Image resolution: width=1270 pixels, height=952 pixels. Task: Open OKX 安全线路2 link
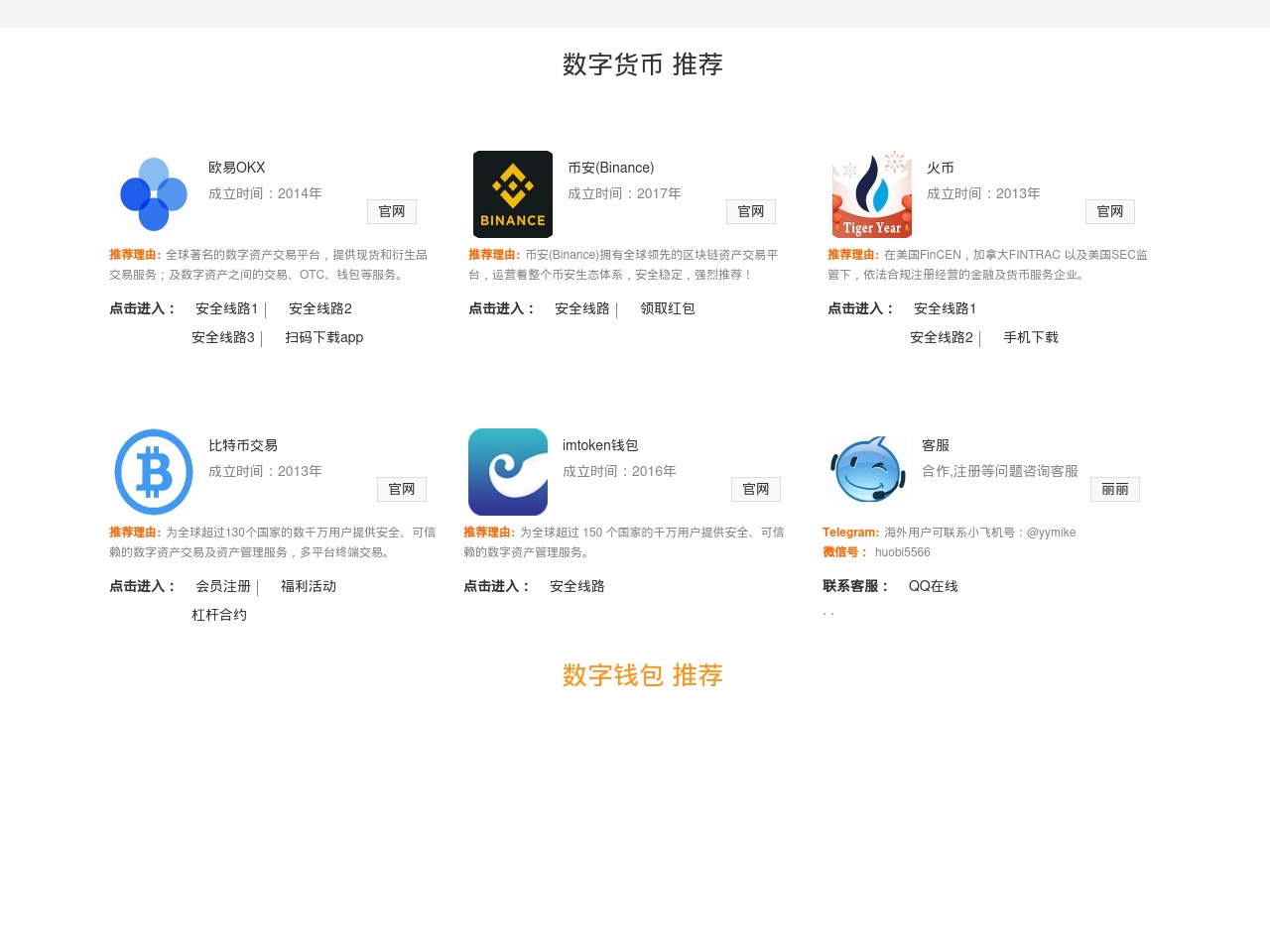[x=320, y=308]
